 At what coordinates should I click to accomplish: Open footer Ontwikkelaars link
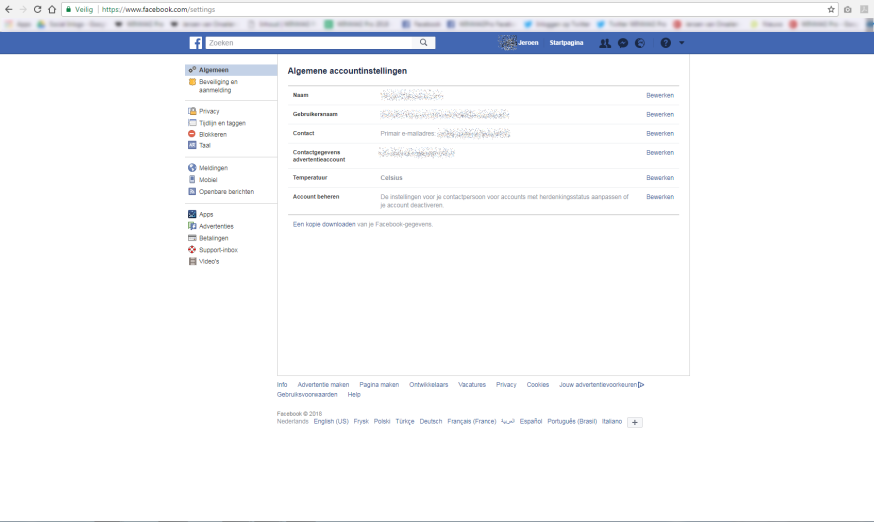[x=429, y=385]
